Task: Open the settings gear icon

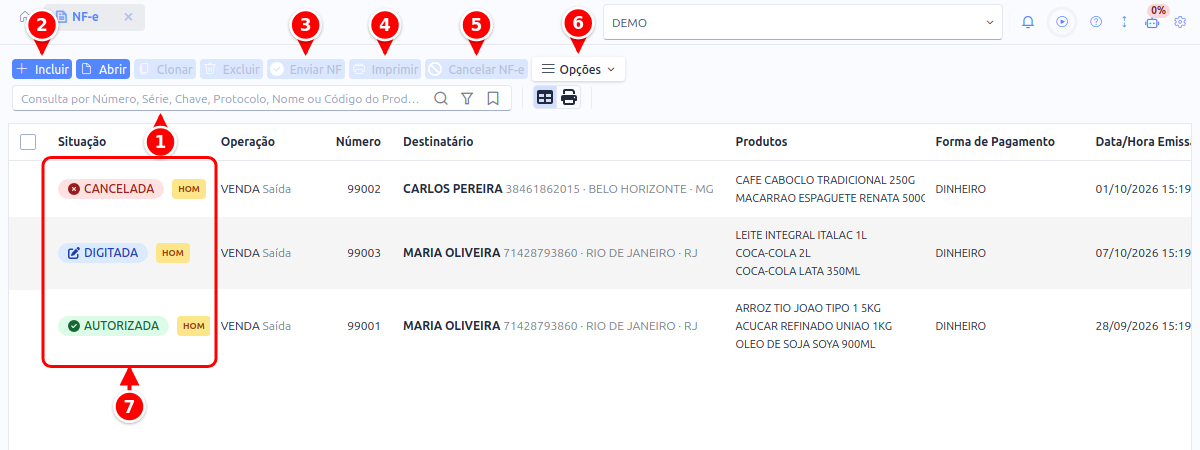Action: tap(1180, 22)
